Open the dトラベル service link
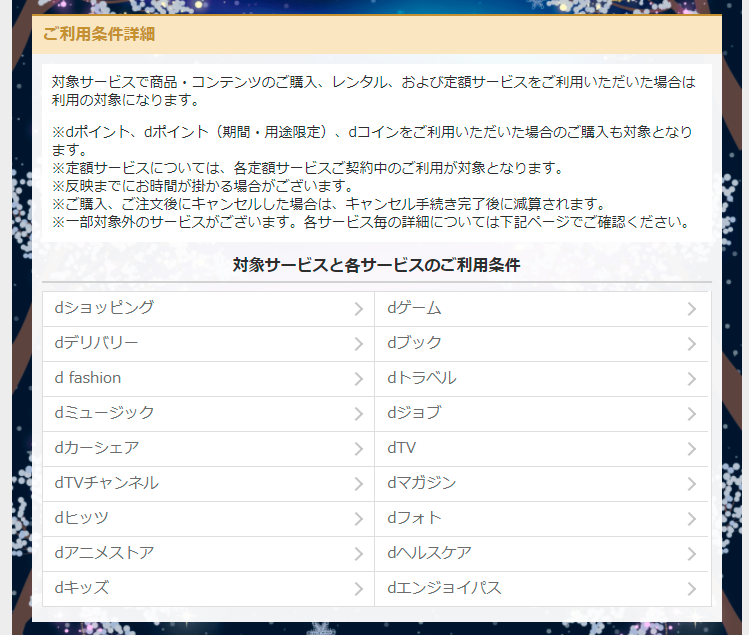749x635 pixels. tap(541, 379)
